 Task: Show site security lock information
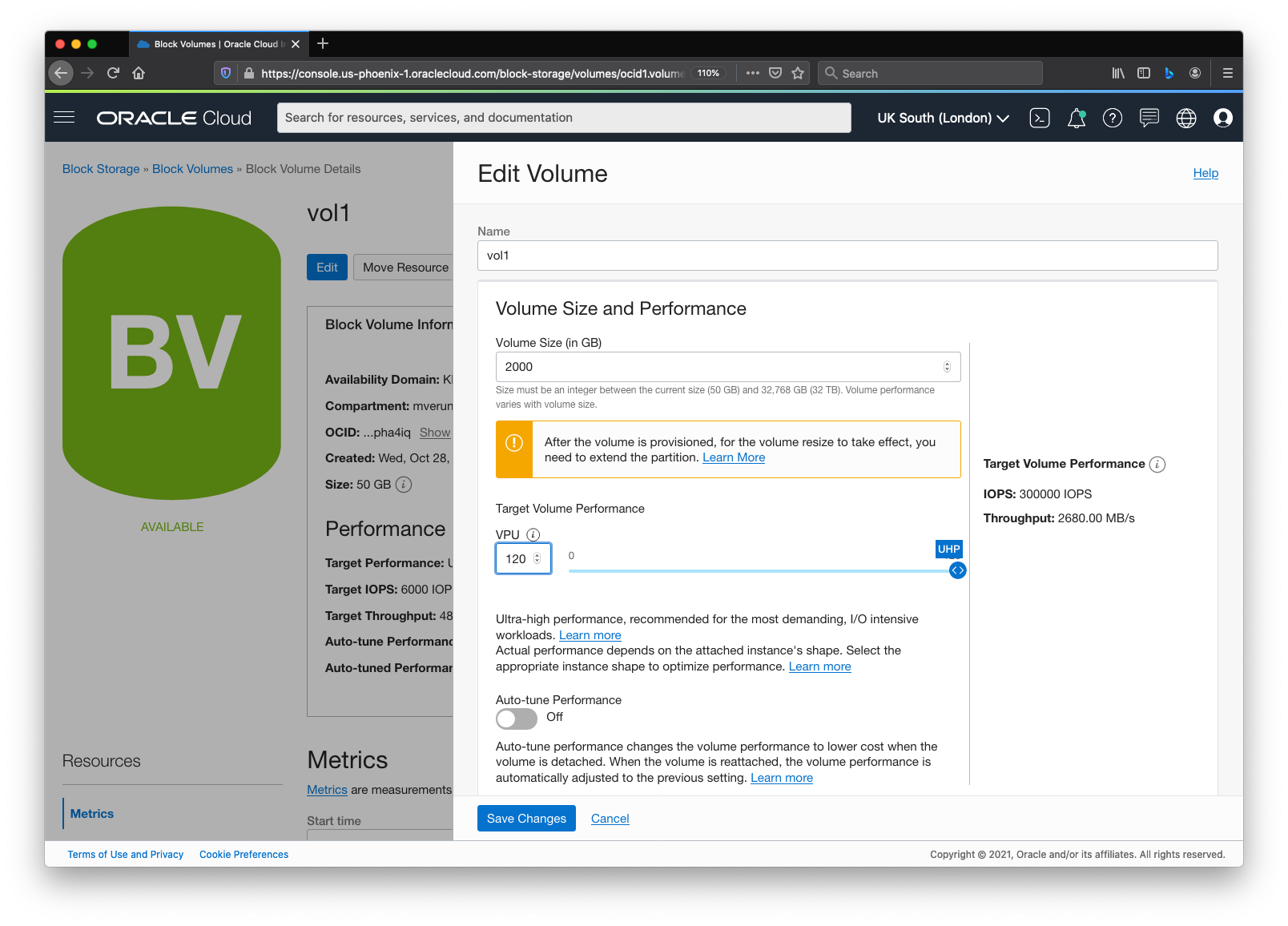(249, 73)
